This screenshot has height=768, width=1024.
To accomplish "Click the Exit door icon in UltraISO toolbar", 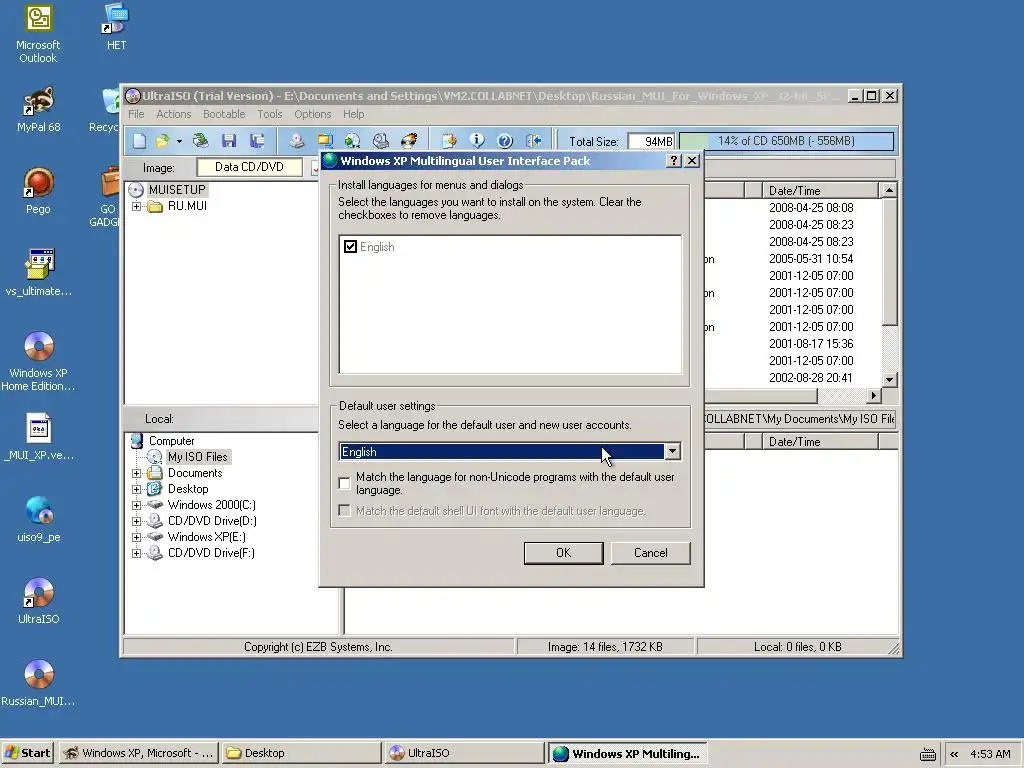I will pos(534,140).
